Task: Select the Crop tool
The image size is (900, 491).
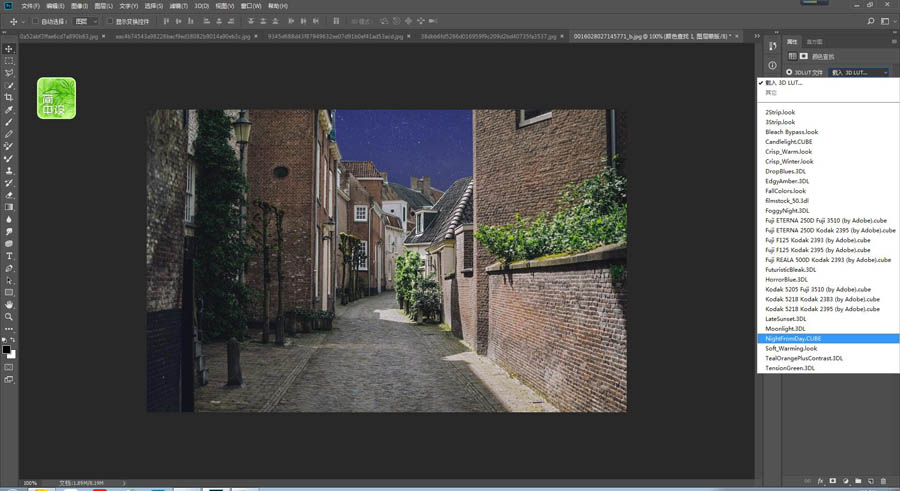Action: (x=9, y=97)
